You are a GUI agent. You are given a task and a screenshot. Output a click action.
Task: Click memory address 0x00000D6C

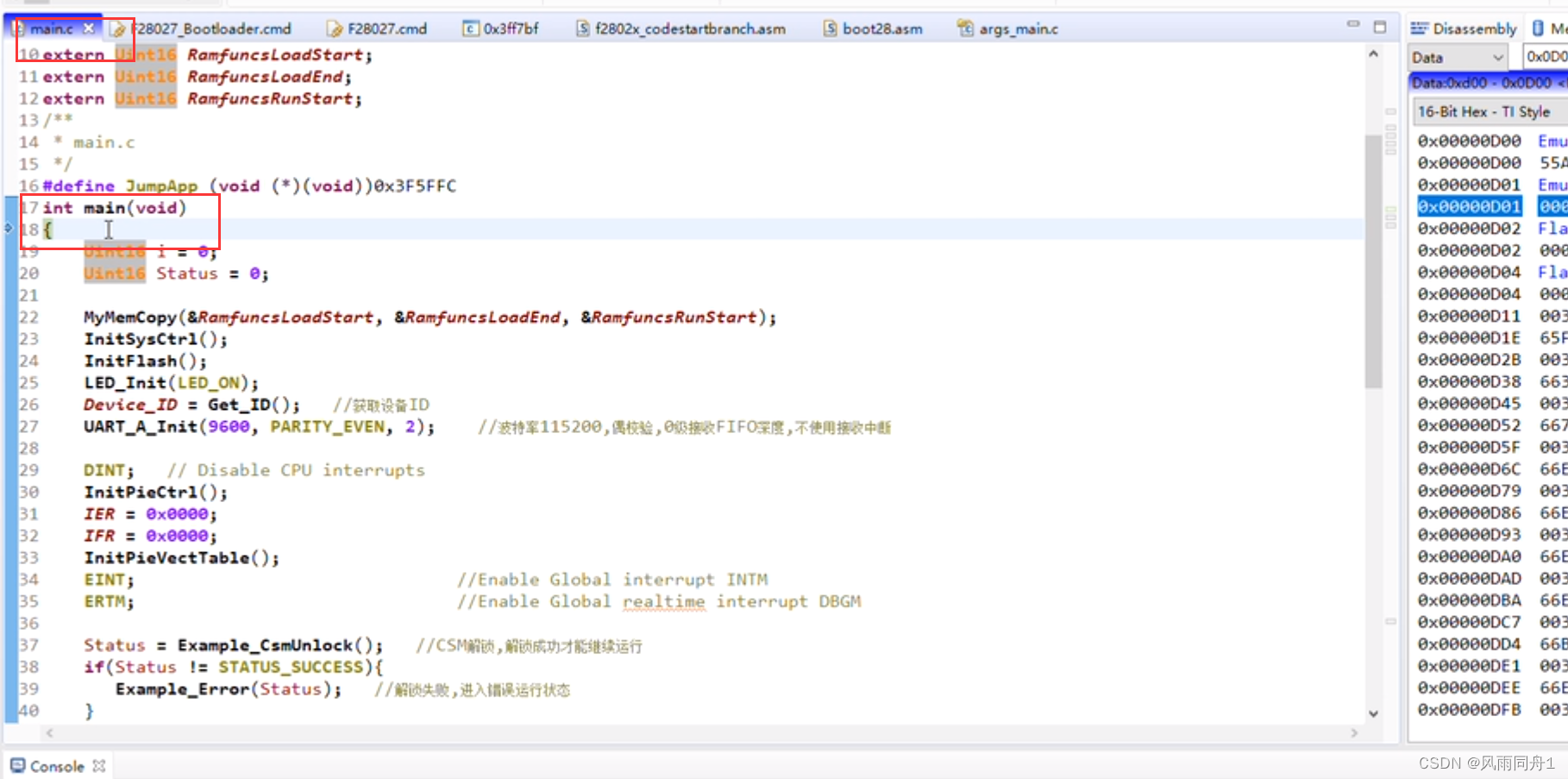coord(1470,468)
